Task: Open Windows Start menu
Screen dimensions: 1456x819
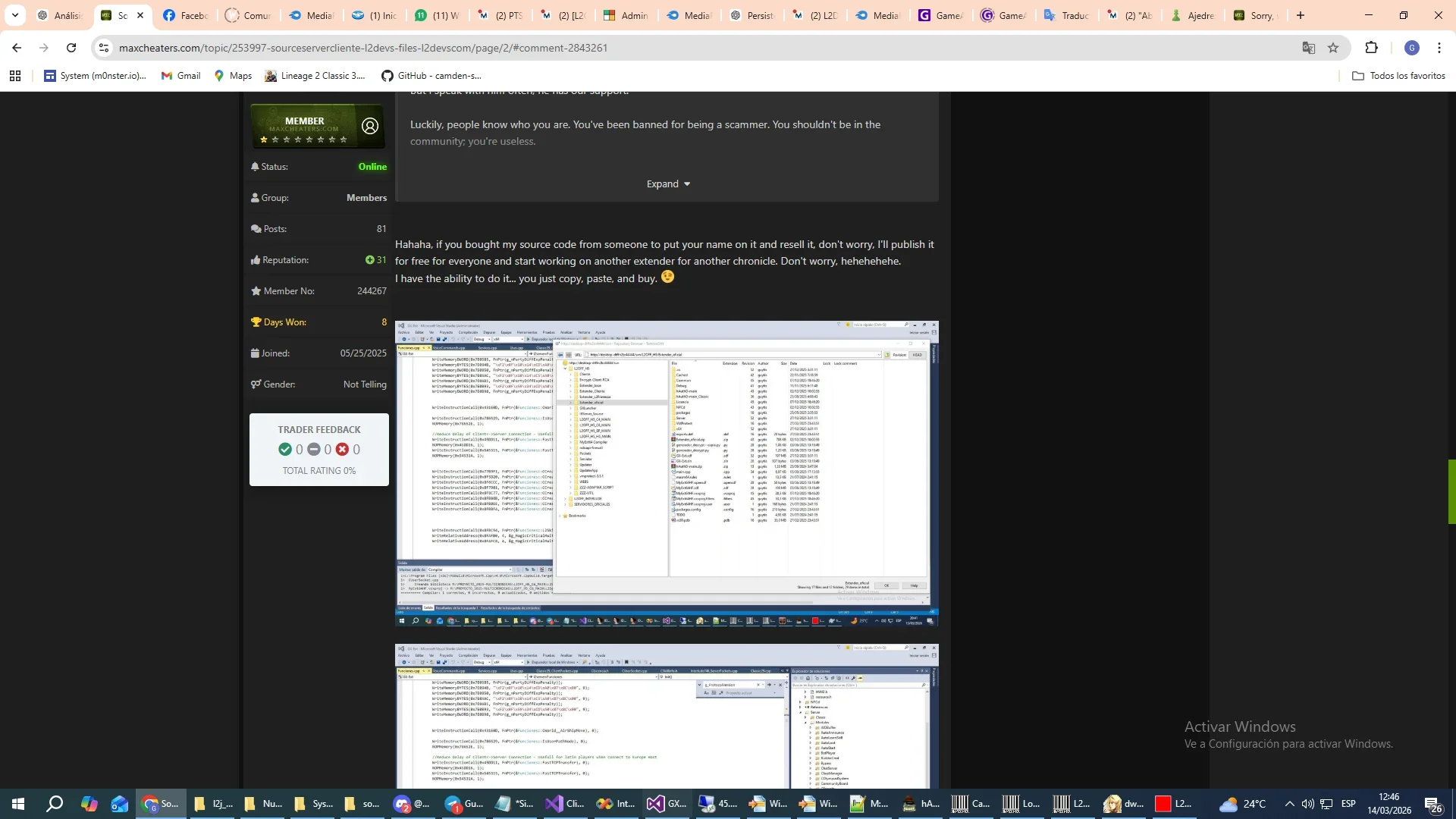Action: tap(18, 804)
